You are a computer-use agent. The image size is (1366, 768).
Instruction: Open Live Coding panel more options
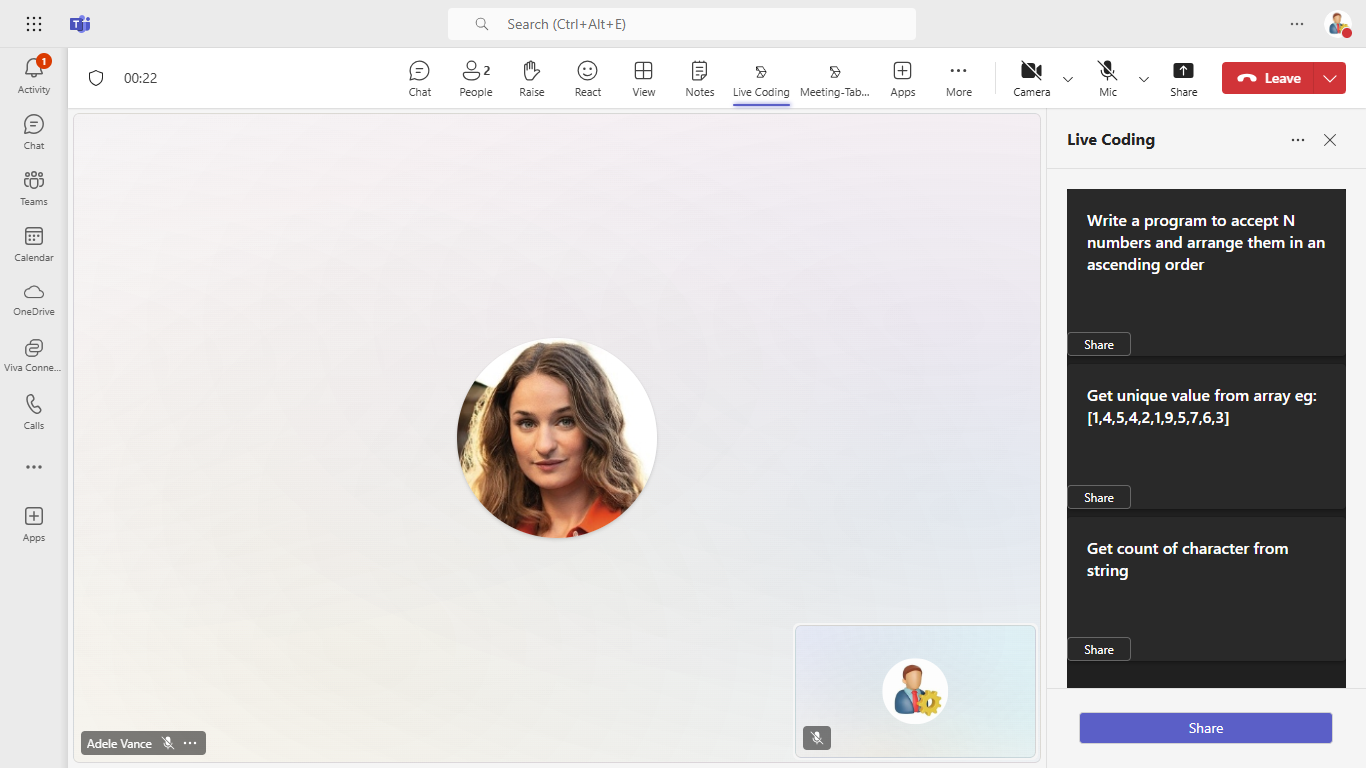click(x=1298, y=140)
